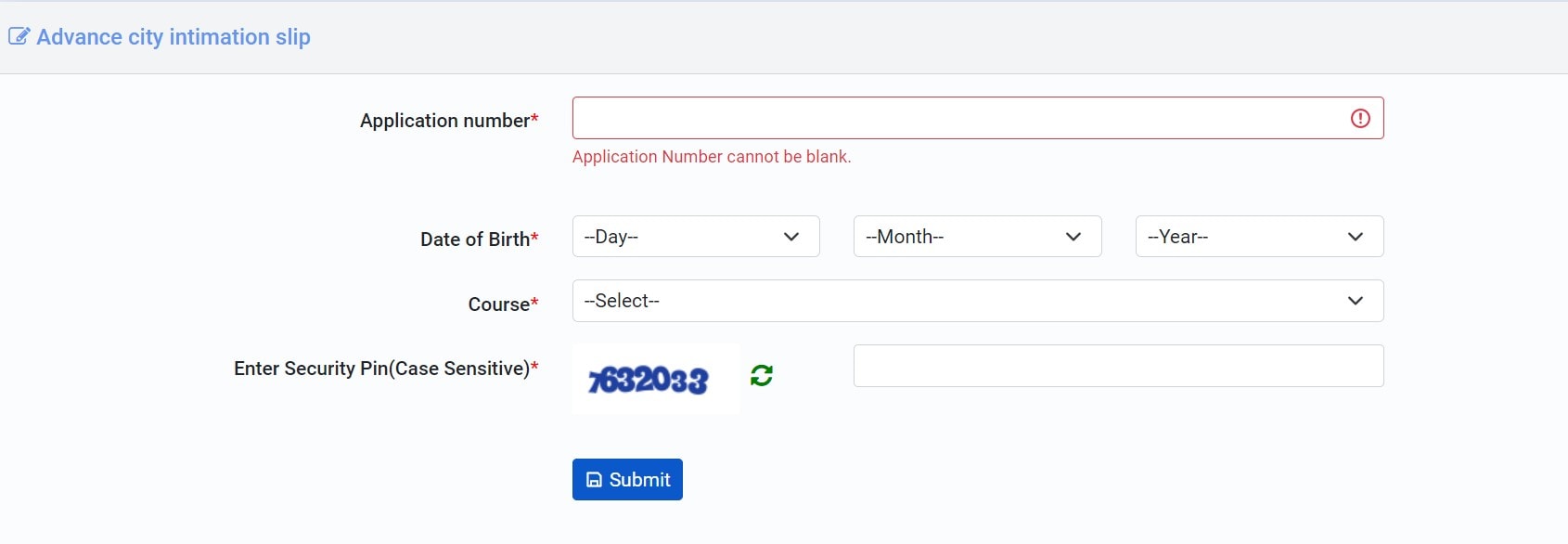Click the --Select-- placeholder in Course field
This screenshot has width=1568, height=544.
623,301
